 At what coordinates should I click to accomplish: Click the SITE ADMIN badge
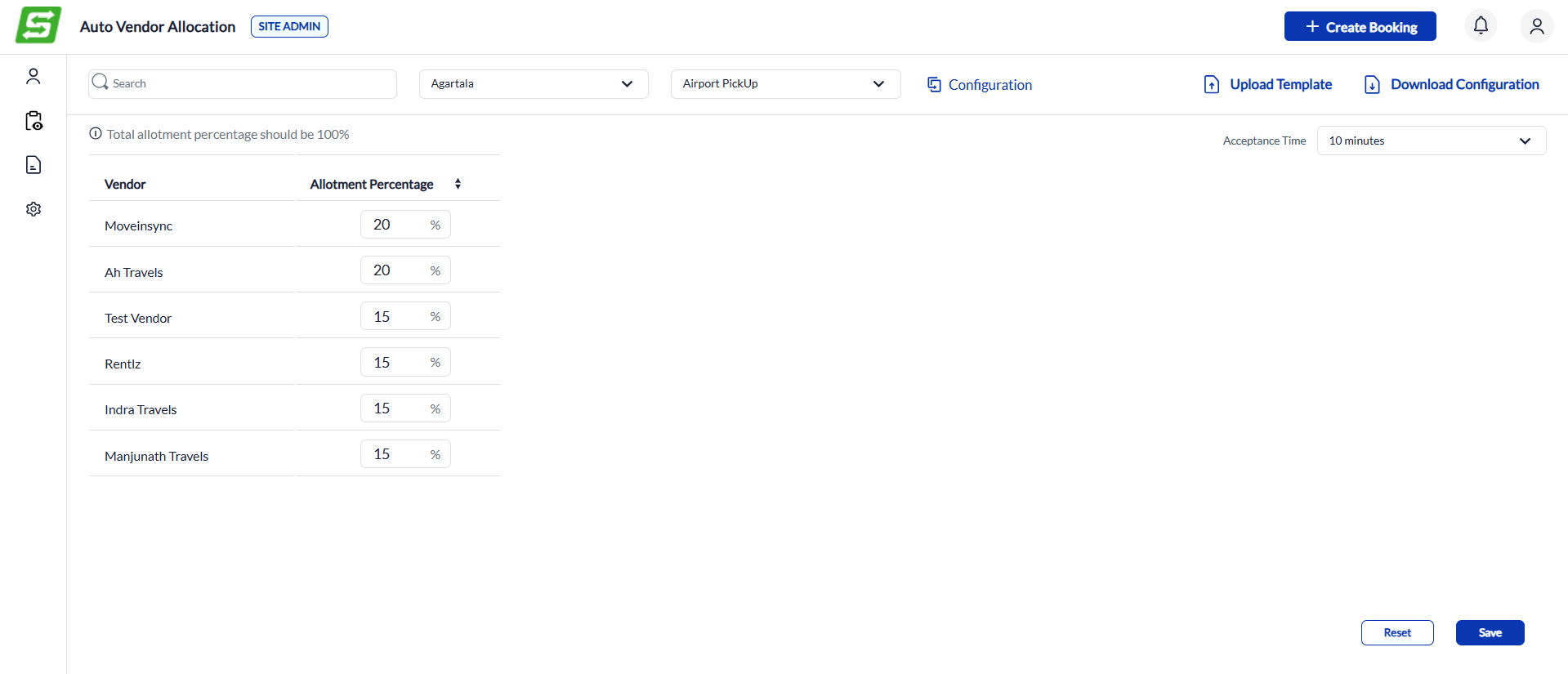pos(289,26)
